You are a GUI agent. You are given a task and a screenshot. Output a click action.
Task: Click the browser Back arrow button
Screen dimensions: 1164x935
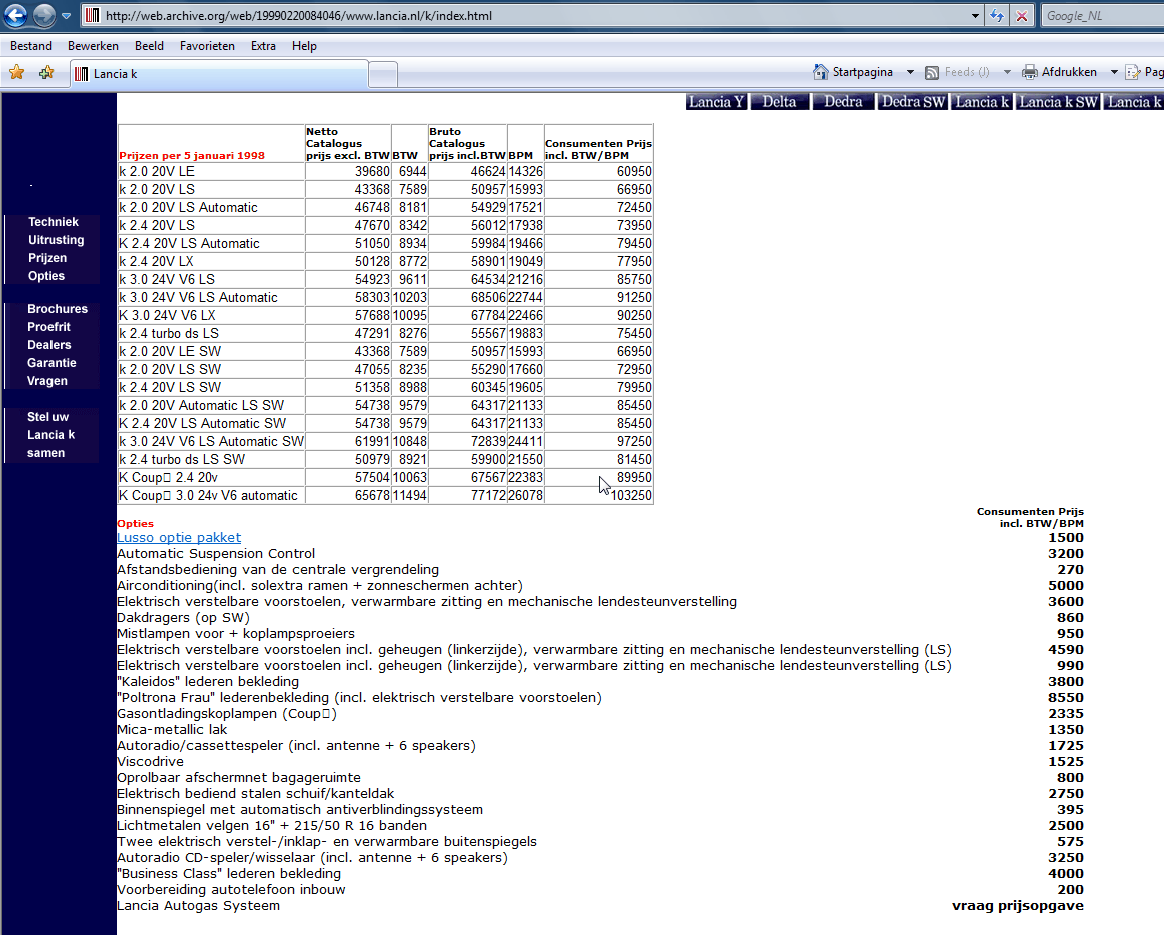coord(16,15)
